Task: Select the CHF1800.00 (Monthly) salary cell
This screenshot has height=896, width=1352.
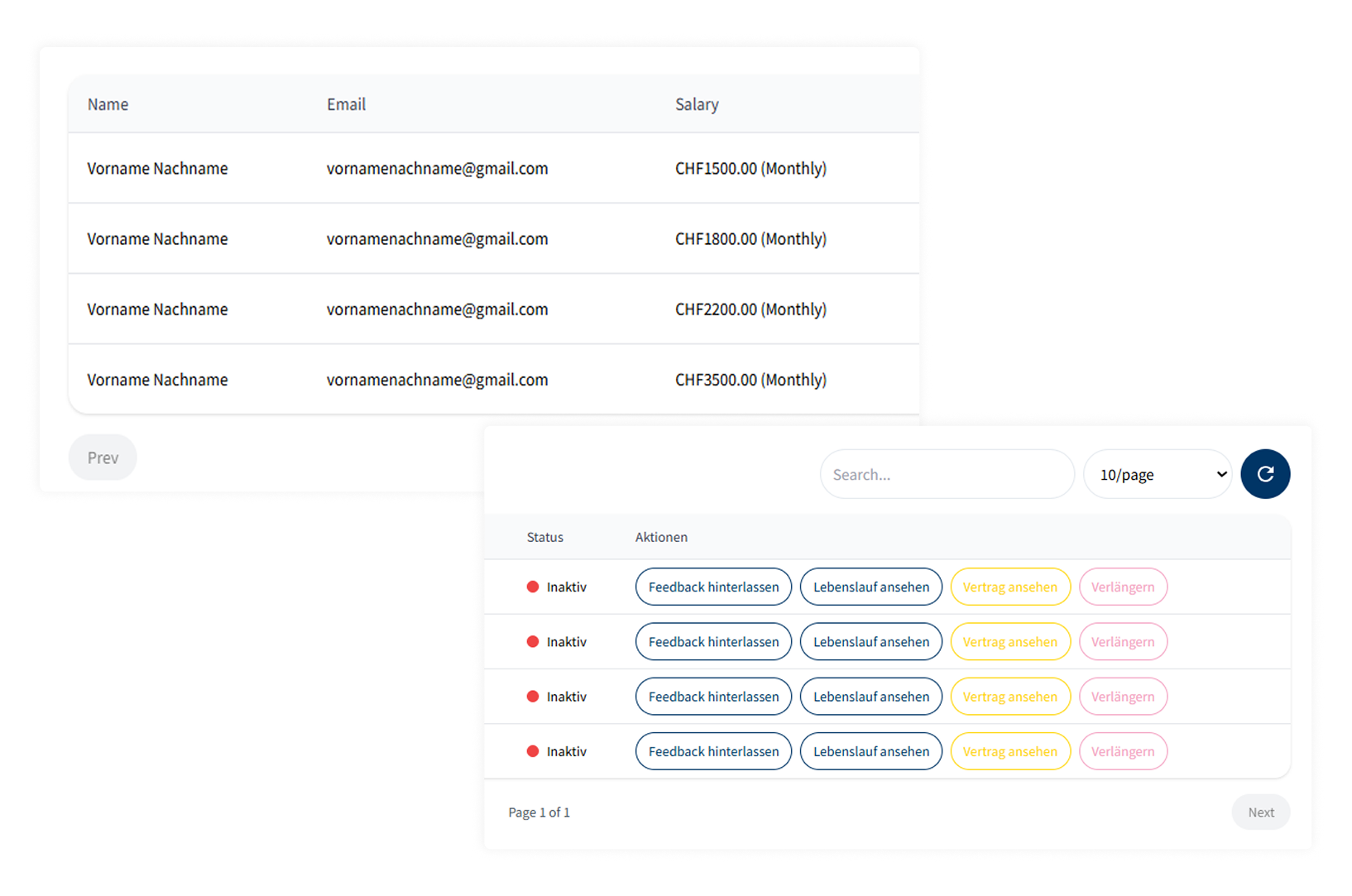Action: coord(750,239)
